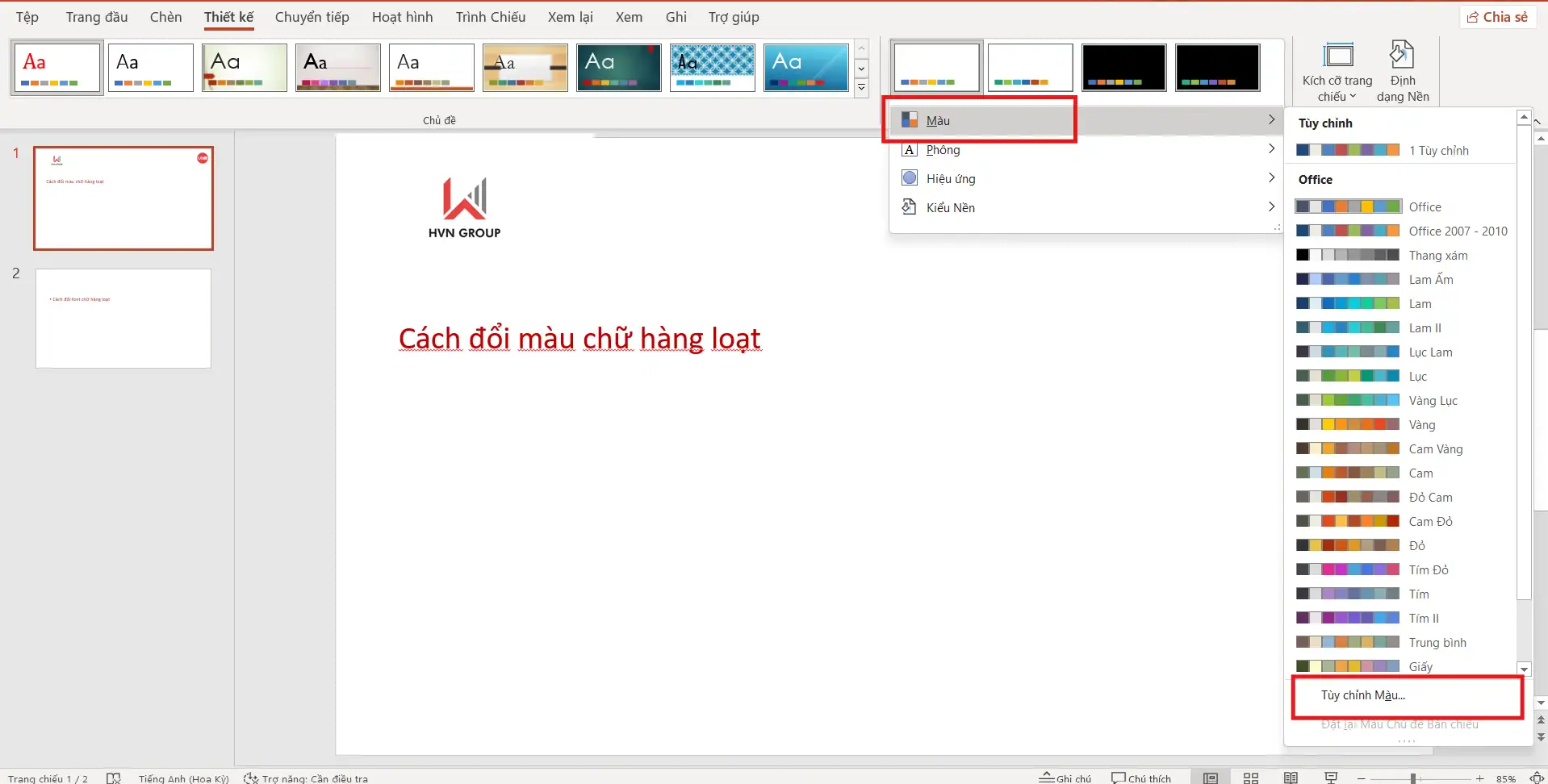This screenshot has width=1548, height=784.
Task: Open the Hoạt hình ribbon tab
Action: coord(401,16)
